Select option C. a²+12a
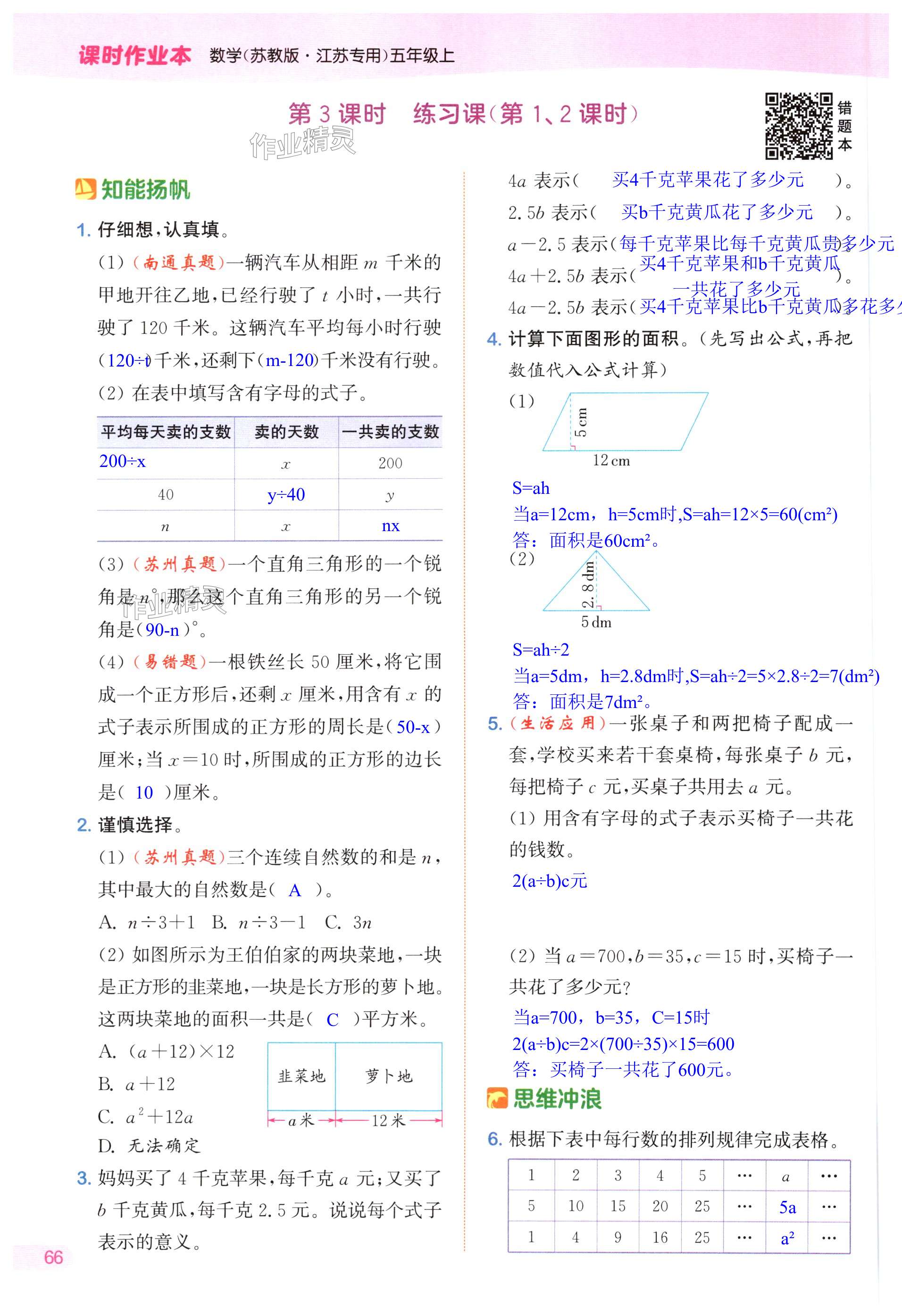Image resolution: width=902 pixels, height=1316 pixels. [x=145, y=1117]
